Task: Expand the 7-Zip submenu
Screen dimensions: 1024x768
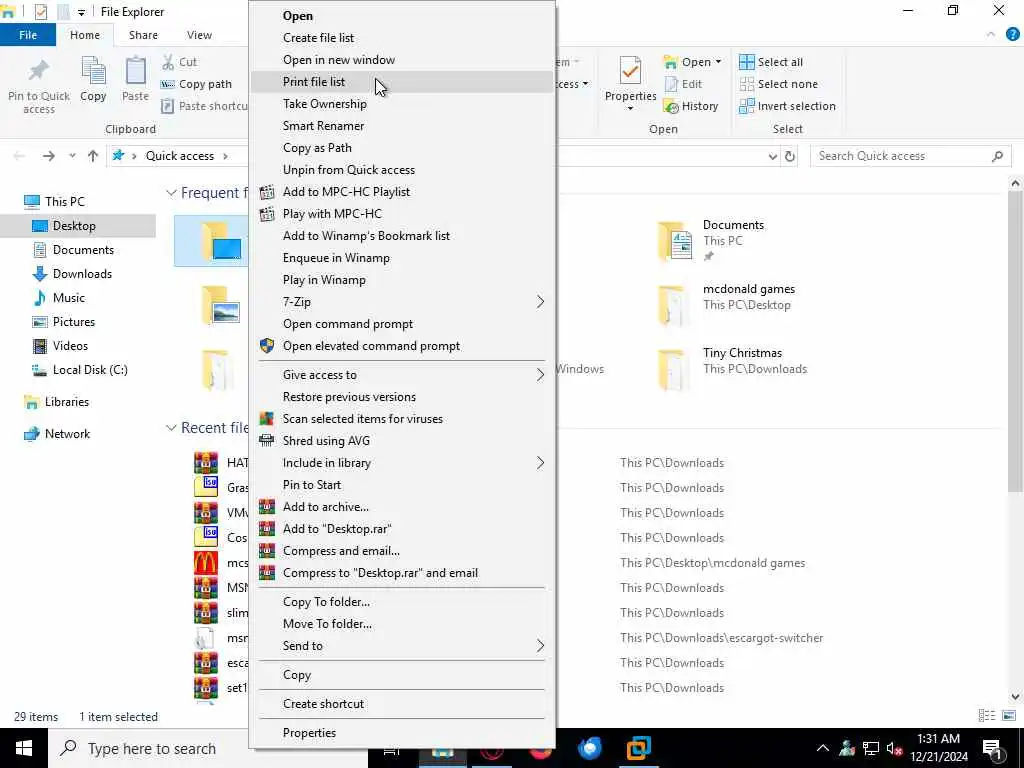Action: [x=402, y=302]
